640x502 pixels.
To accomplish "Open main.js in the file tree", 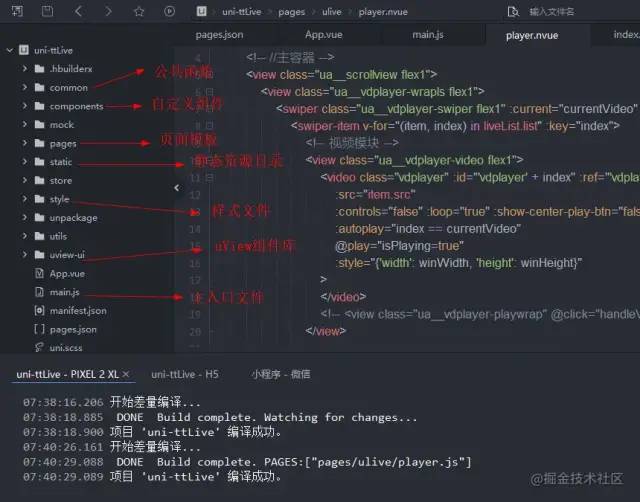I will click(64, 292).
